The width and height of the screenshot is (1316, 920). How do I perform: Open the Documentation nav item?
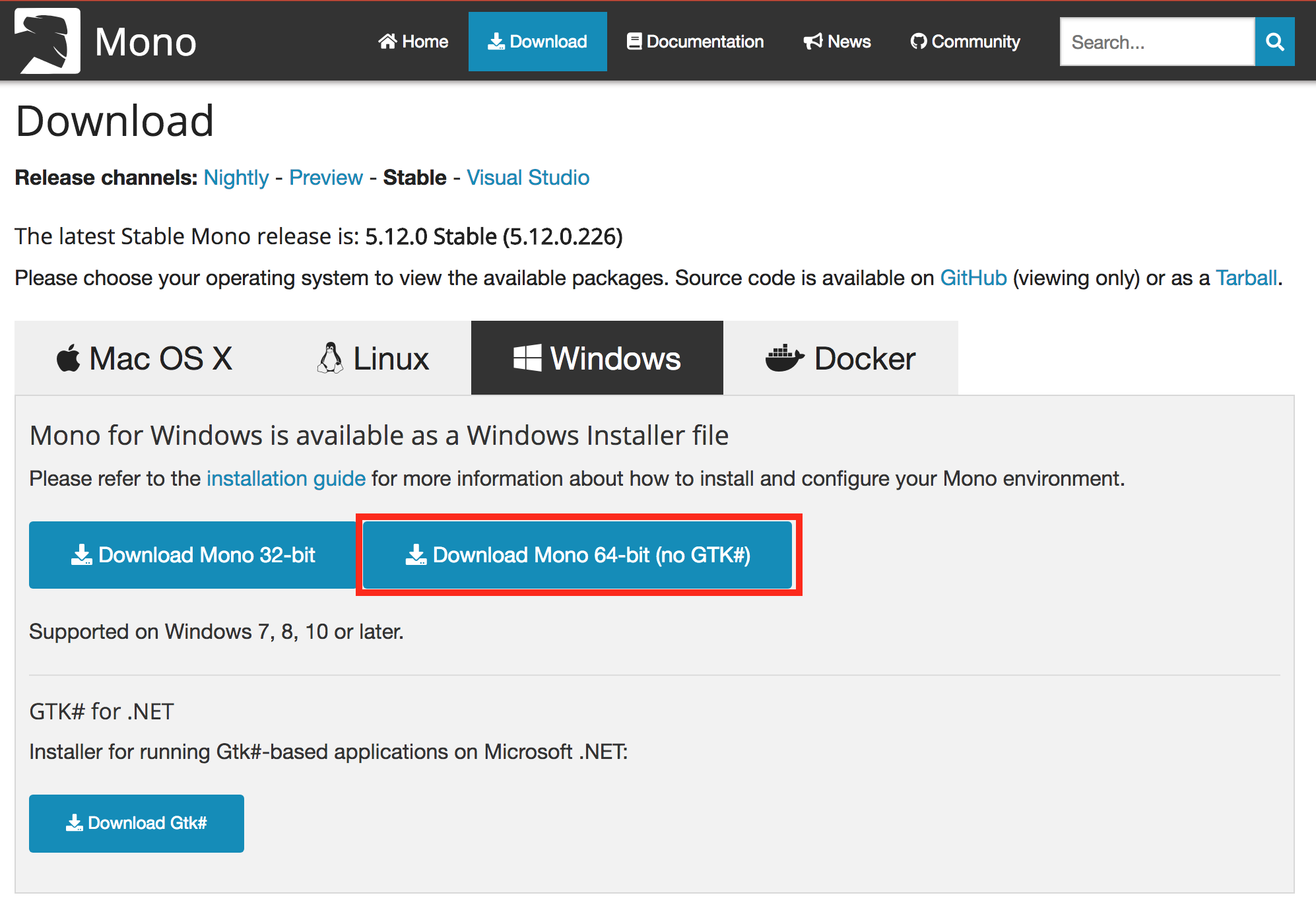click(x=695, y=42)
